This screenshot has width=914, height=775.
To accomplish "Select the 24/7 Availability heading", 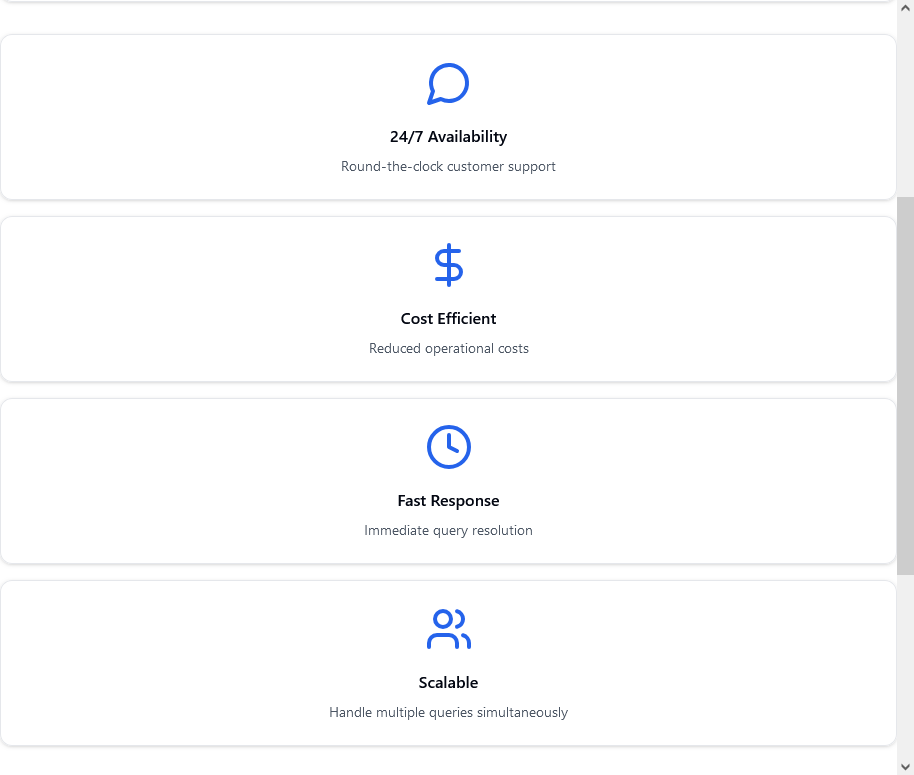I will click(x=448, y=137).
